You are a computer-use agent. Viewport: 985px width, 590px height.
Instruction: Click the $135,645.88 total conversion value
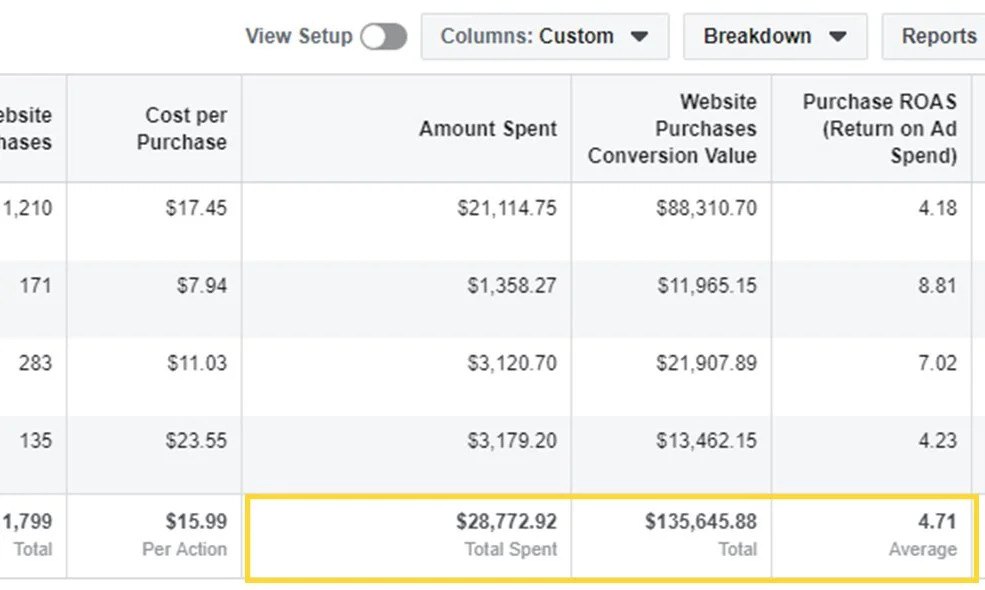(x=700, y=522)
